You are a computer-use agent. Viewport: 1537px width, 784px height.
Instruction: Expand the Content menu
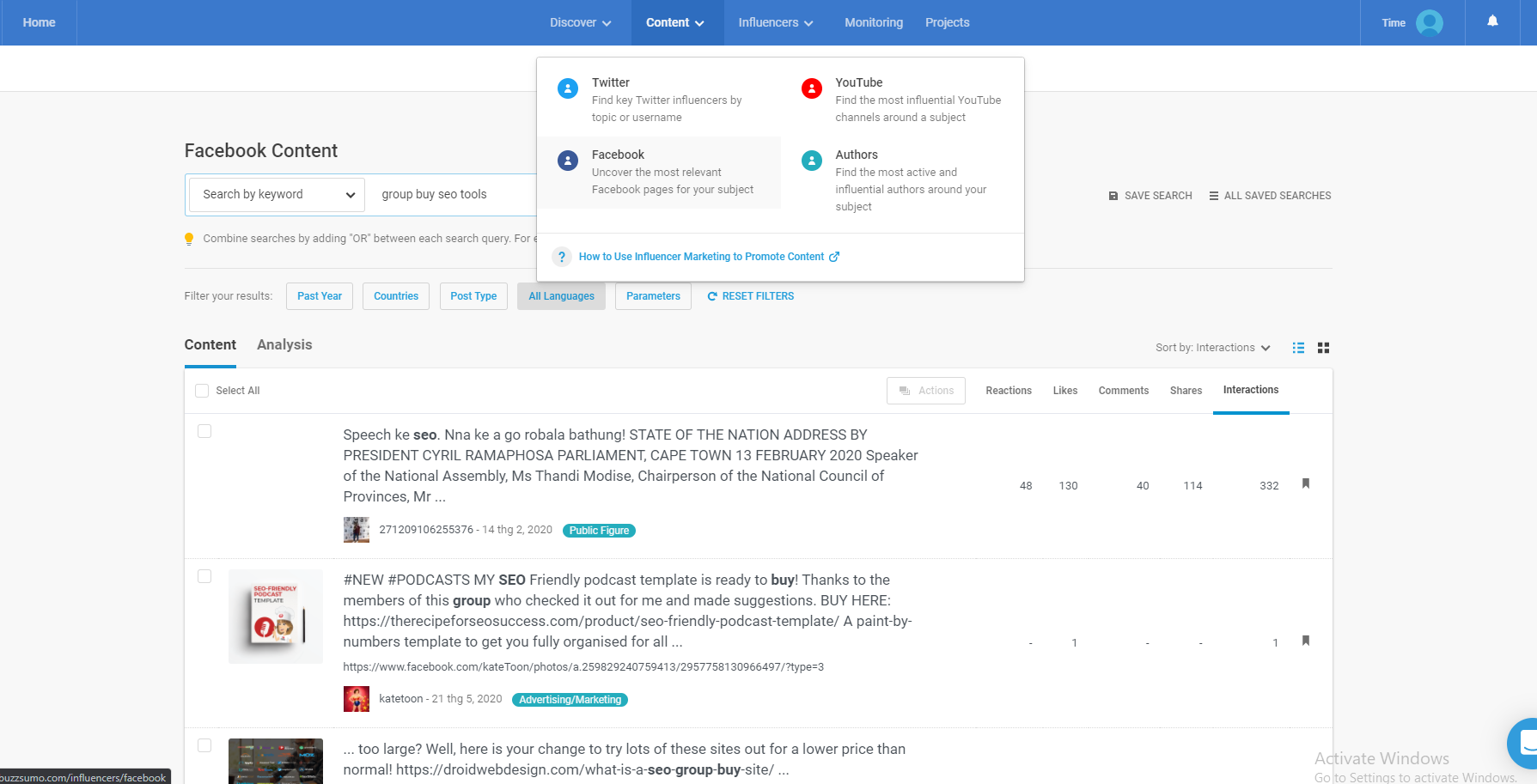[x=675, y=22]
